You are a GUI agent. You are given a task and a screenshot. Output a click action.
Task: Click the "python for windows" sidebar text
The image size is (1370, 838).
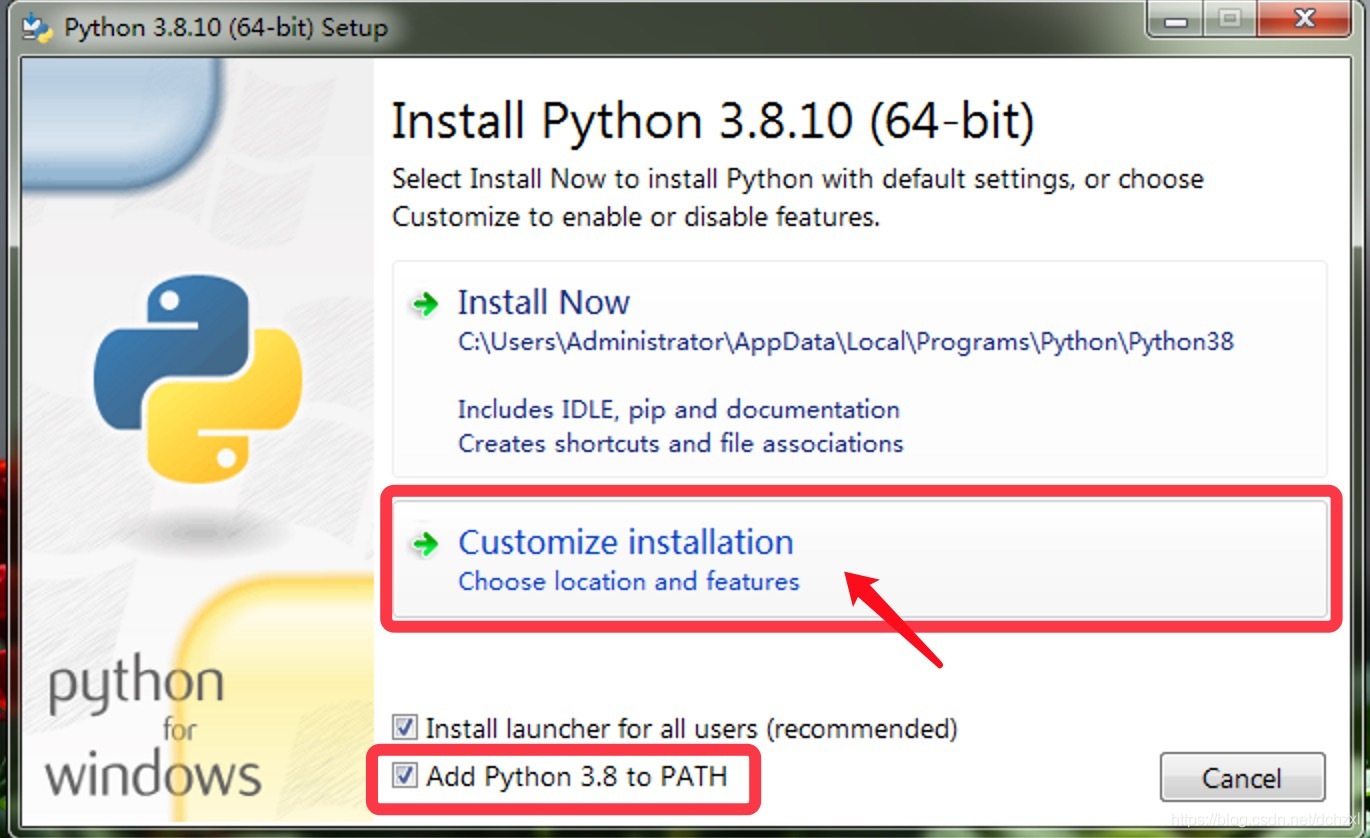(x=152, y=727)
